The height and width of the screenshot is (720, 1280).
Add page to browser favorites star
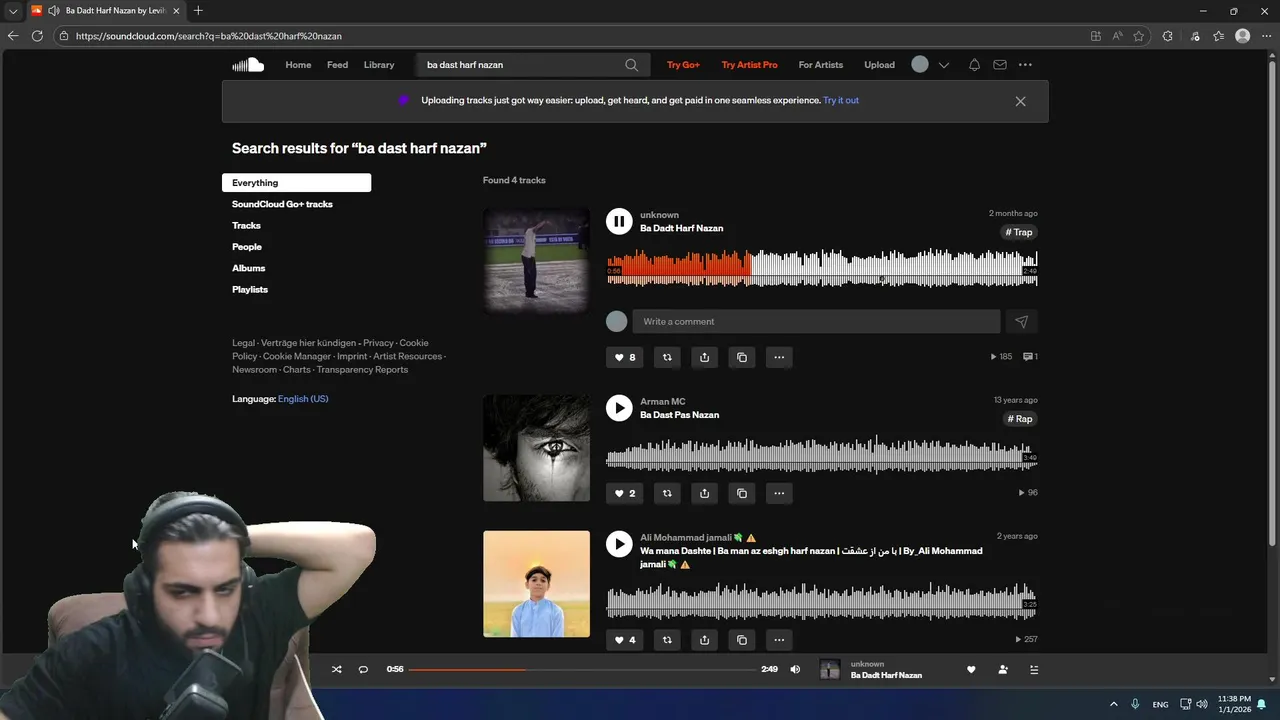[x=1138, y=36]
